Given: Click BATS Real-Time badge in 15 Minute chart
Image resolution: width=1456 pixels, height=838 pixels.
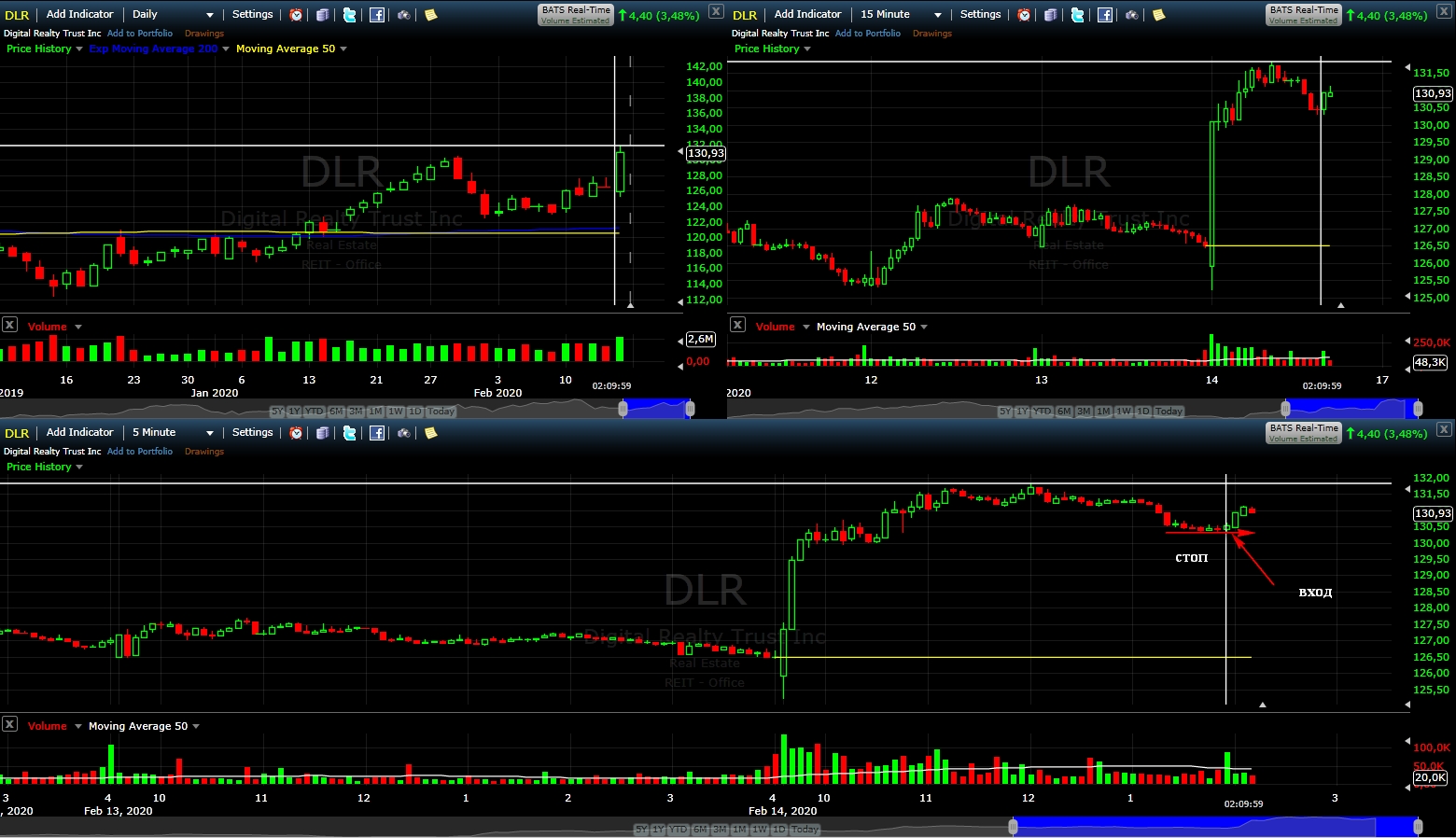Looking at the screenshot, I should click(x=1304, y=14).
